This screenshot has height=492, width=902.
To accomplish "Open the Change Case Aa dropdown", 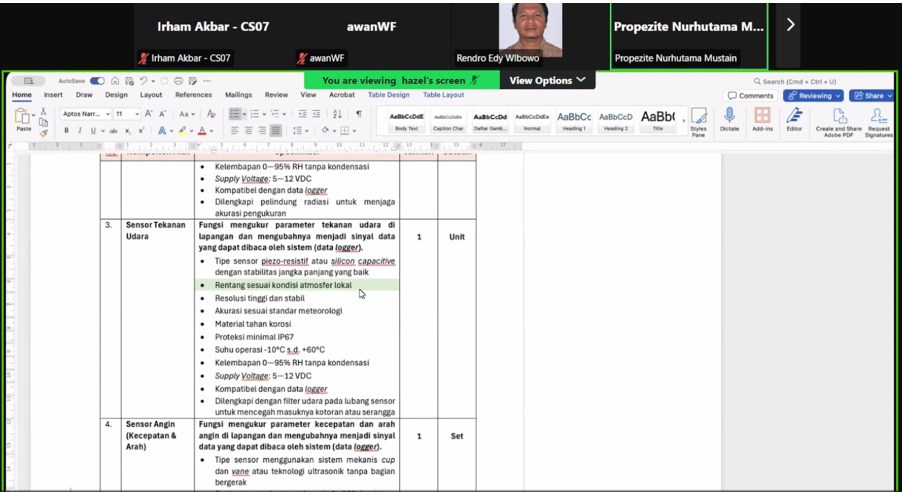I will [x=187, y=114].
